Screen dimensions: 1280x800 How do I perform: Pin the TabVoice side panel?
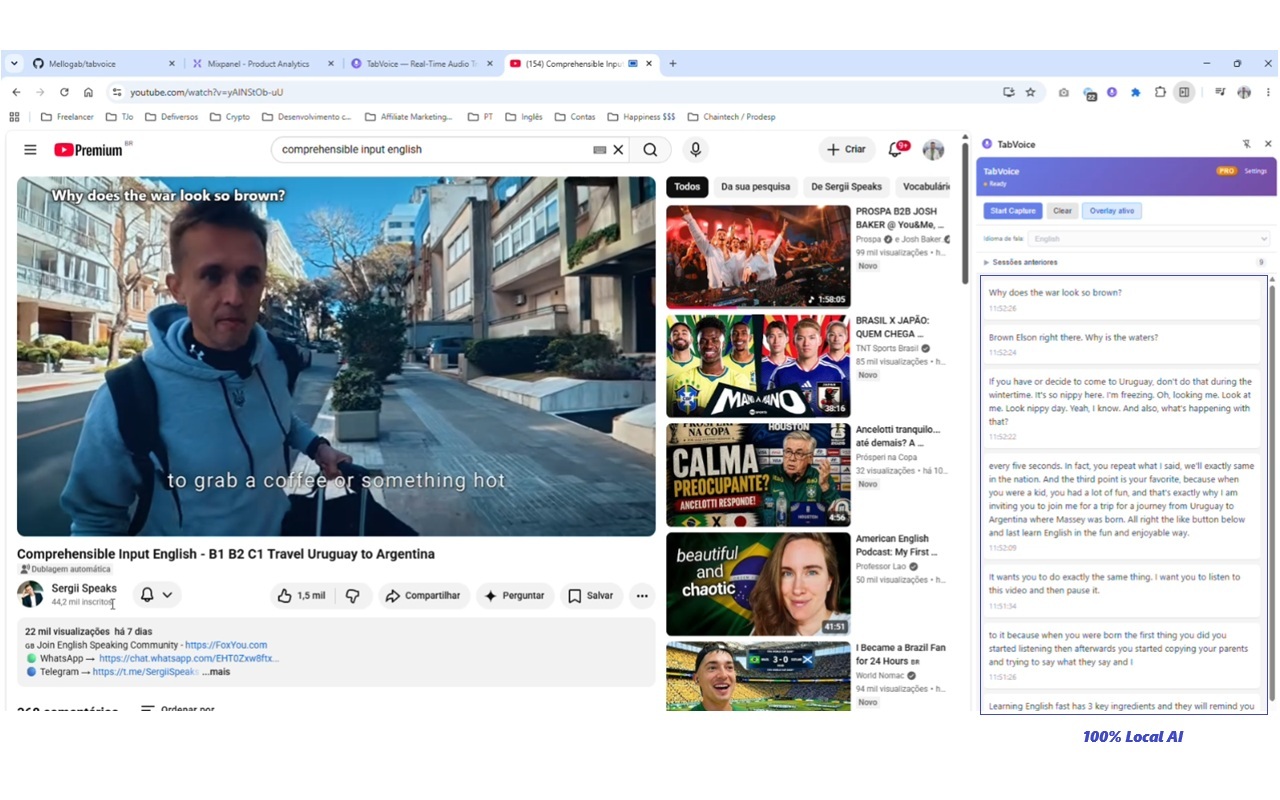coord(1247,144)
